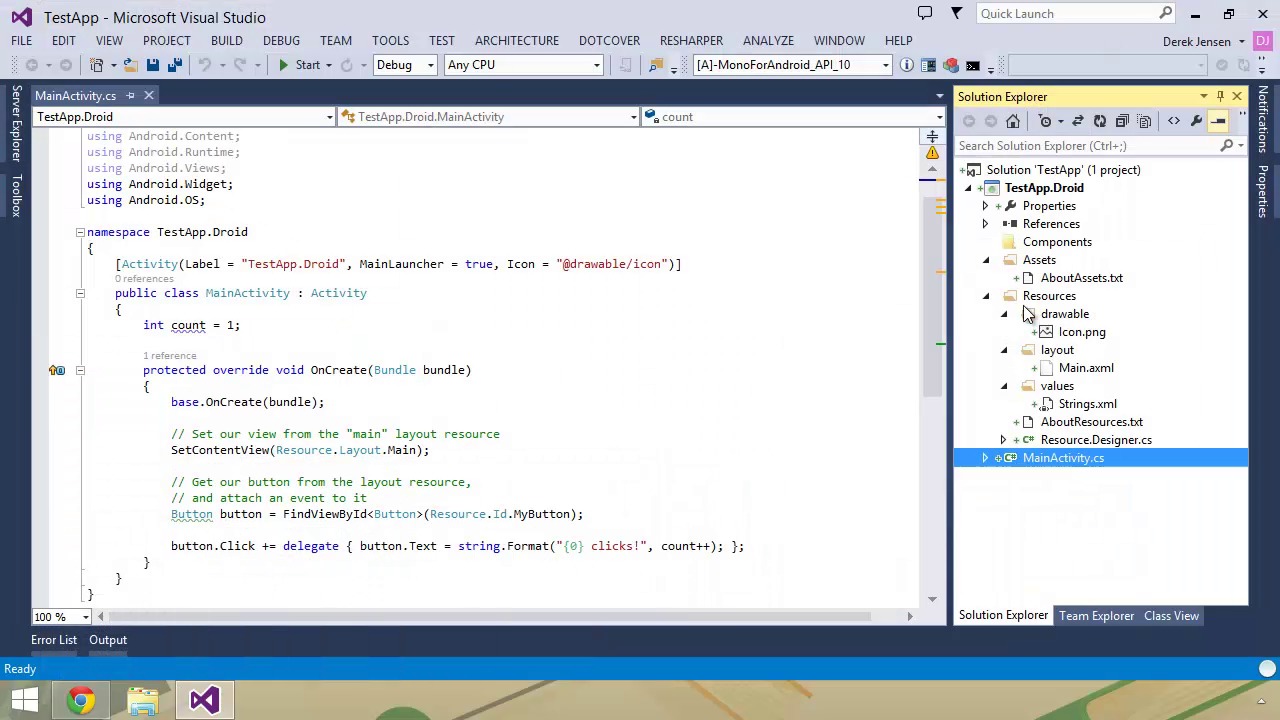Click the Start debugging button
The image size is (1280, 720).
click(299, 65)
